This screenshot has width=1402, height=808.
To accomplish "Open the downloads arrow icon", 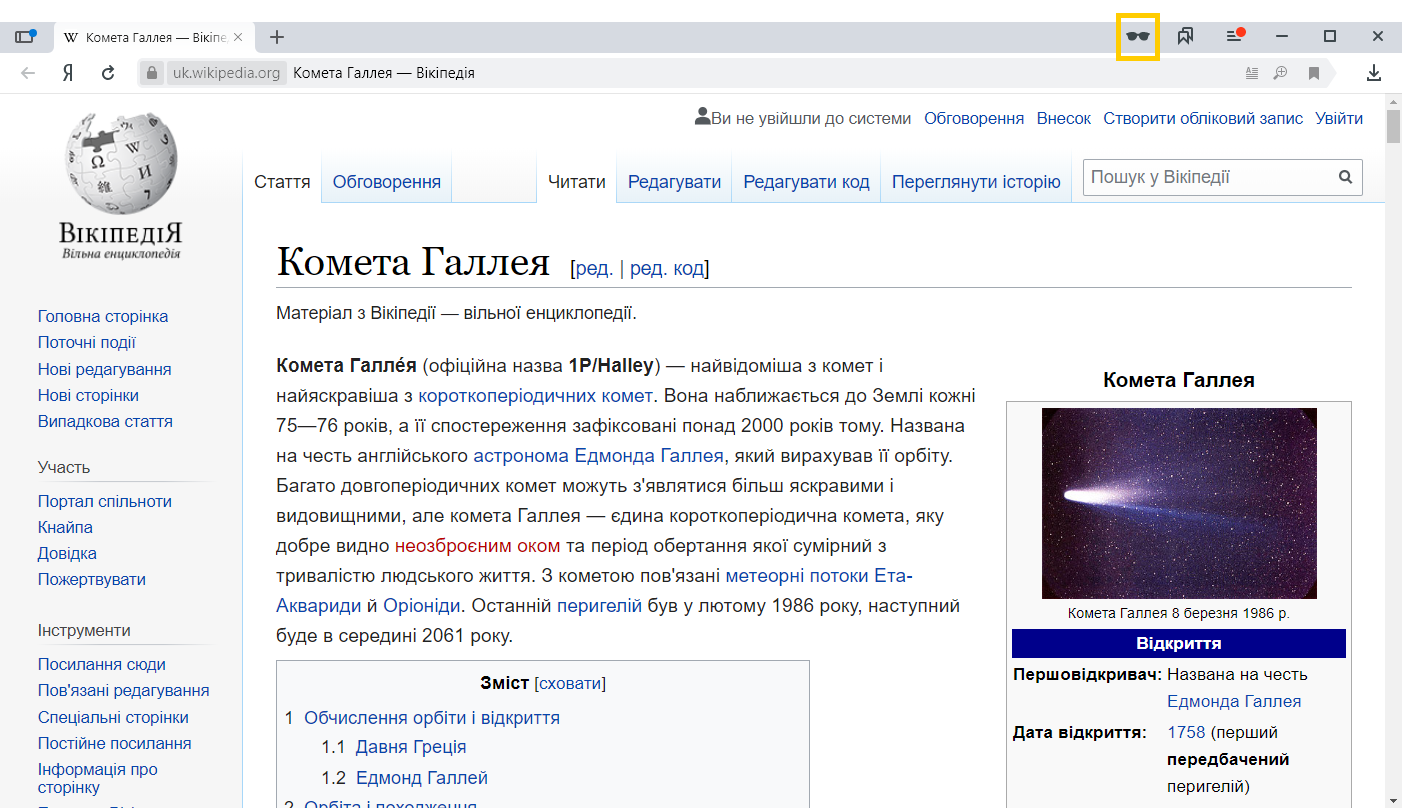I will [1374, 73].
